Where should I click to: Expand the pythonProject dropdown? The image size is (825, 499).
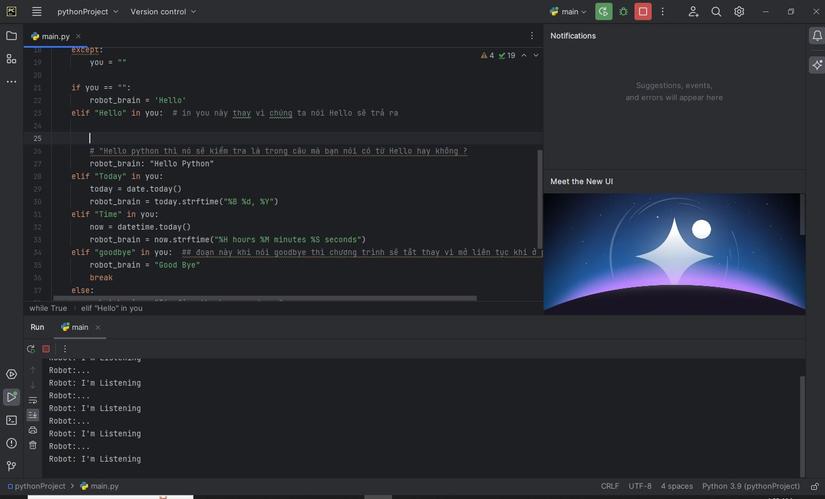[x=87, y=12]
